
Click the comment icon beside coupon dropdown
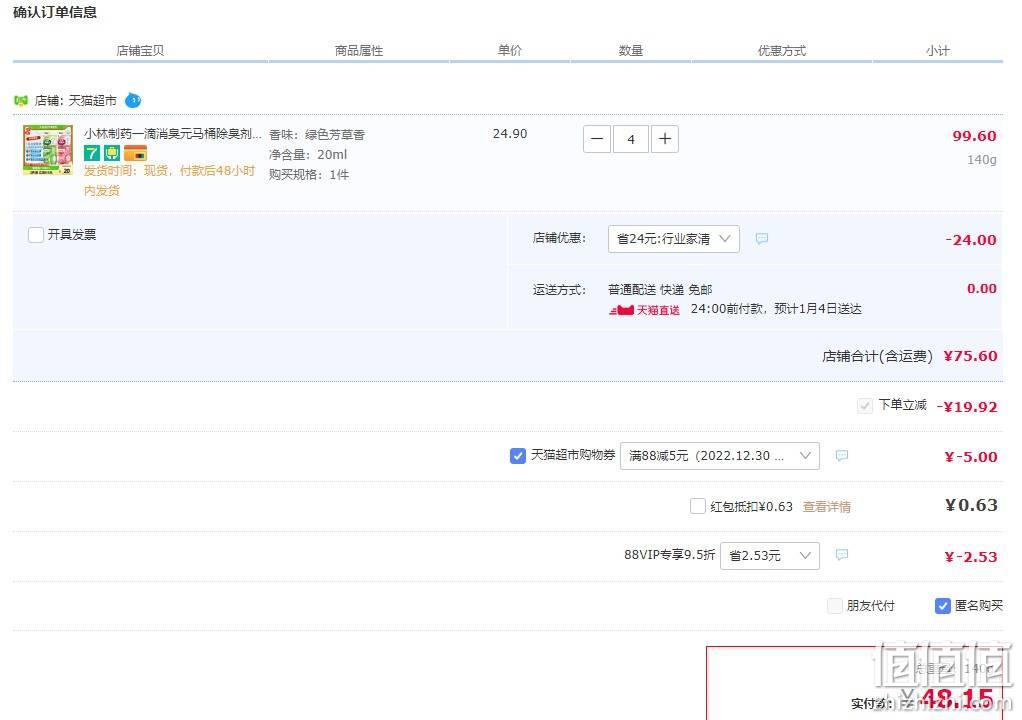pyautogui.click(x=841, y=455)
